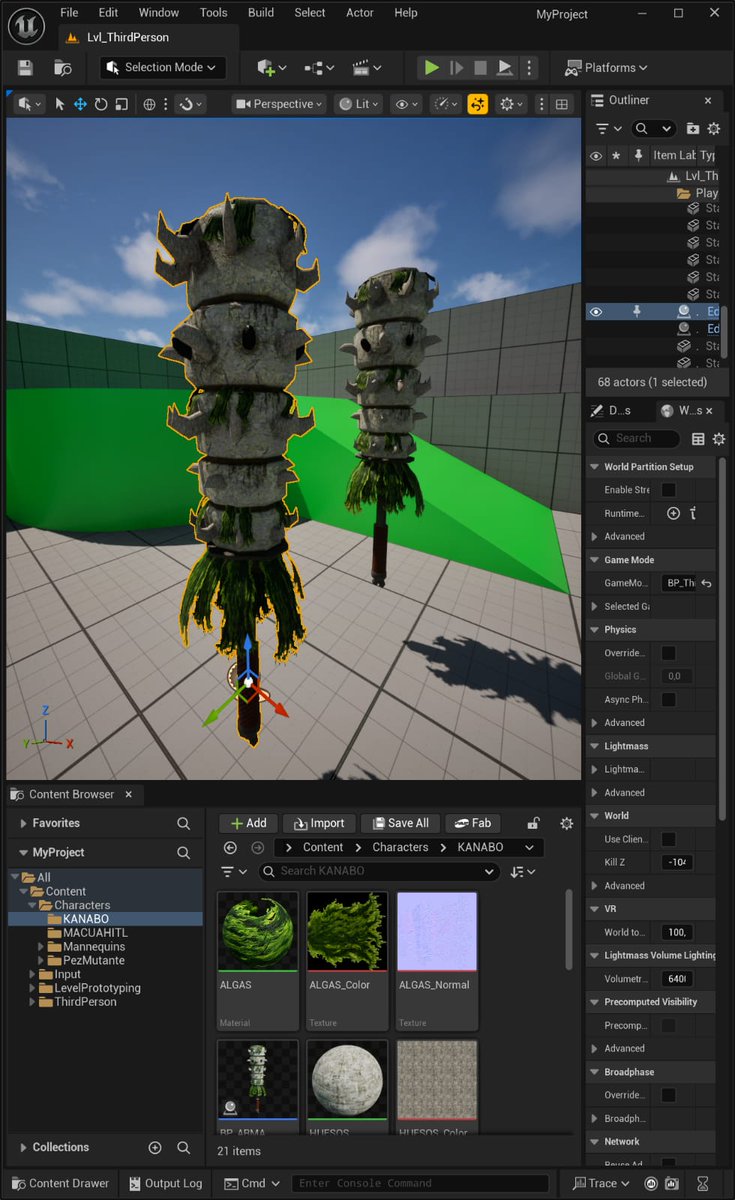Open the Lit view mode dropdown

(x=358, y=104)
